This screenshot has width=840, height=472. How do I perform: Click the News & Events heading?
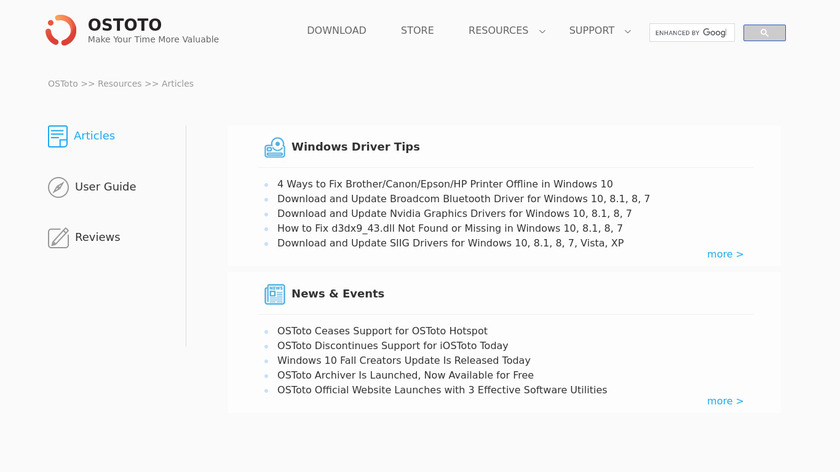(338, 294)
